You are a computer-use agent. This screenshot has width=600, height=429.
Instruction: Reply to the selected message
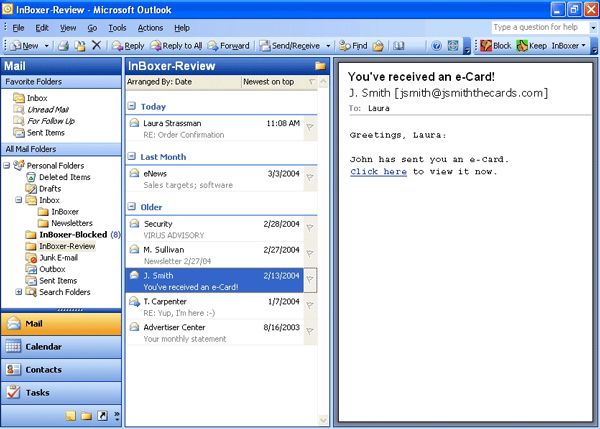coord(128,46)
